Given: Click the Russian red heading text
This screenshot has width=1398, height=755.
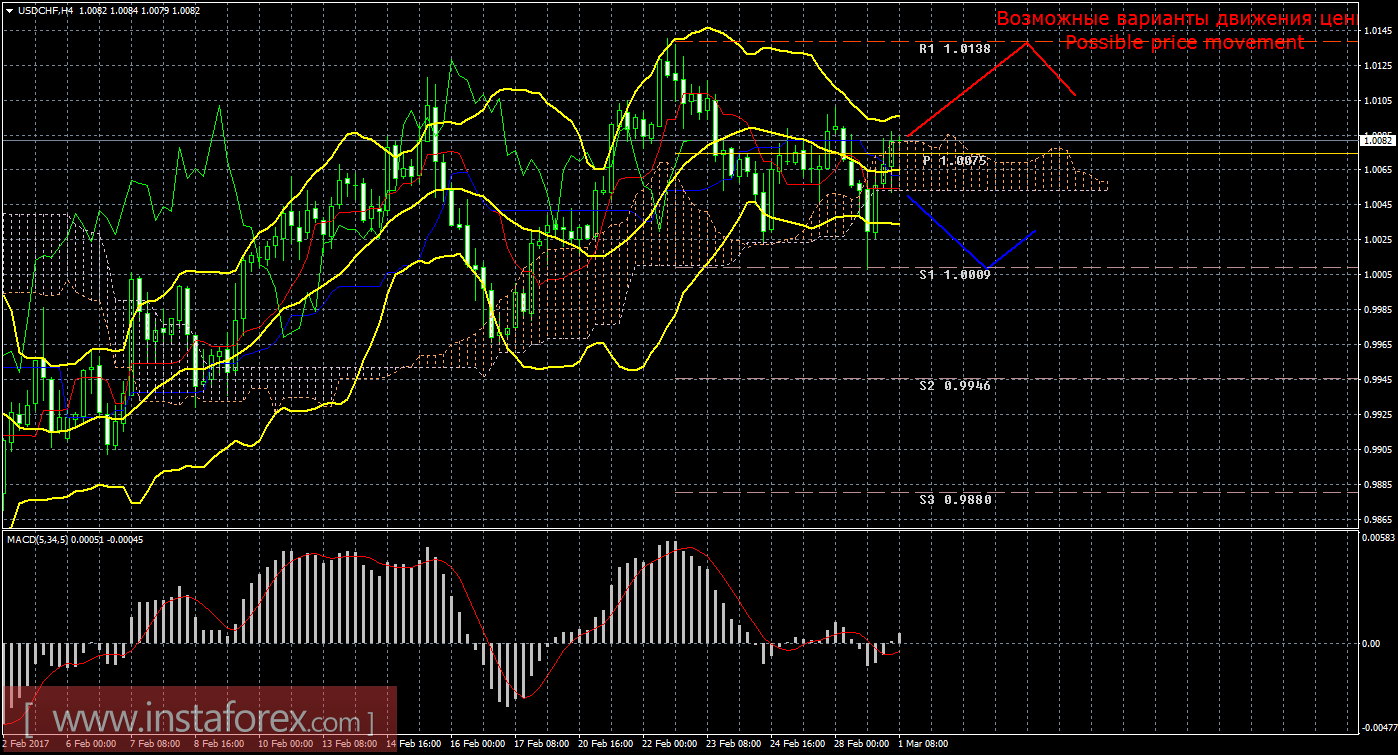Looking at the screenshot, I should (1176, 19).
